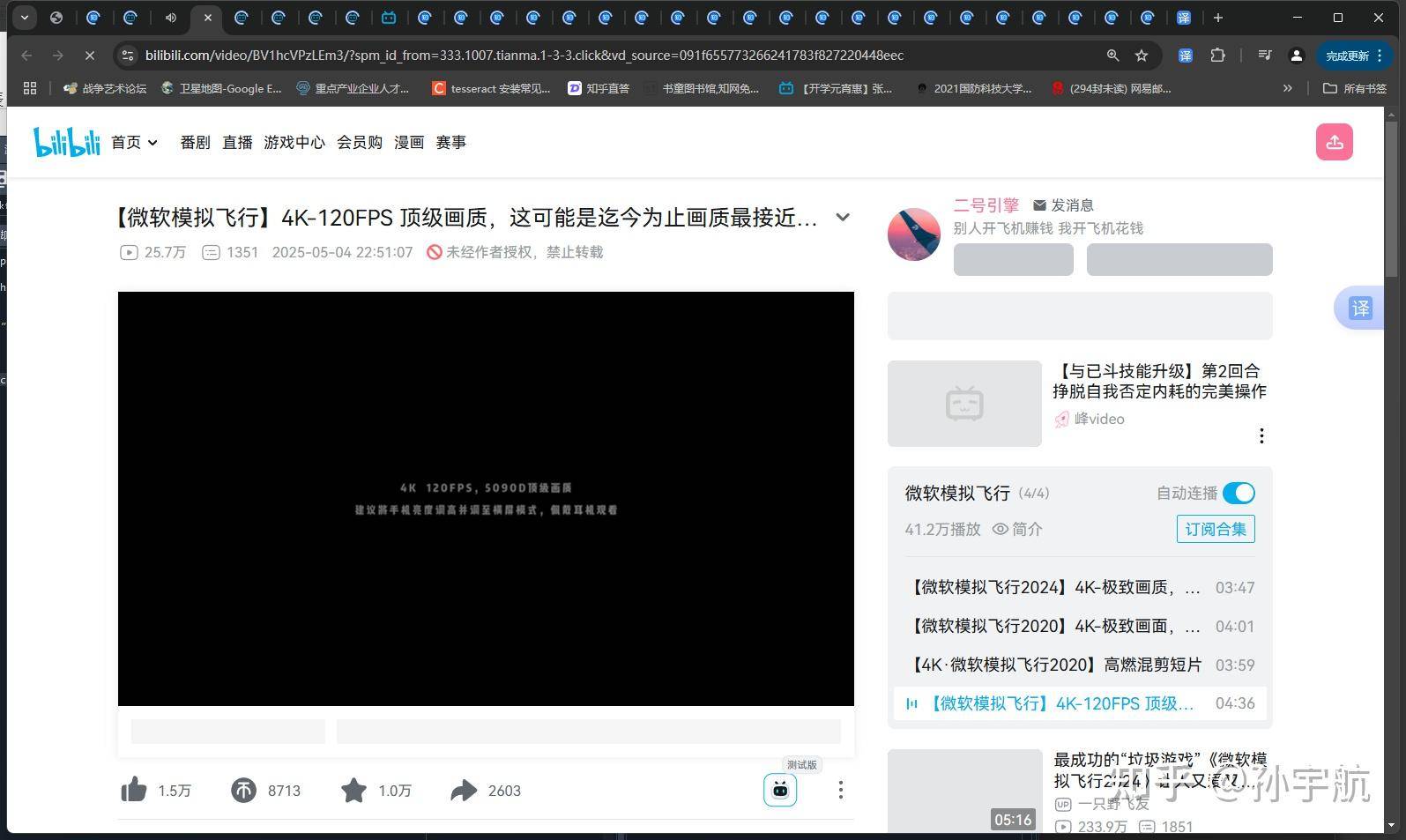Close the active tab
Image resolution: width=1406 pixels, height=840 pixels.
pyautogui.click(x=207, y=17)
